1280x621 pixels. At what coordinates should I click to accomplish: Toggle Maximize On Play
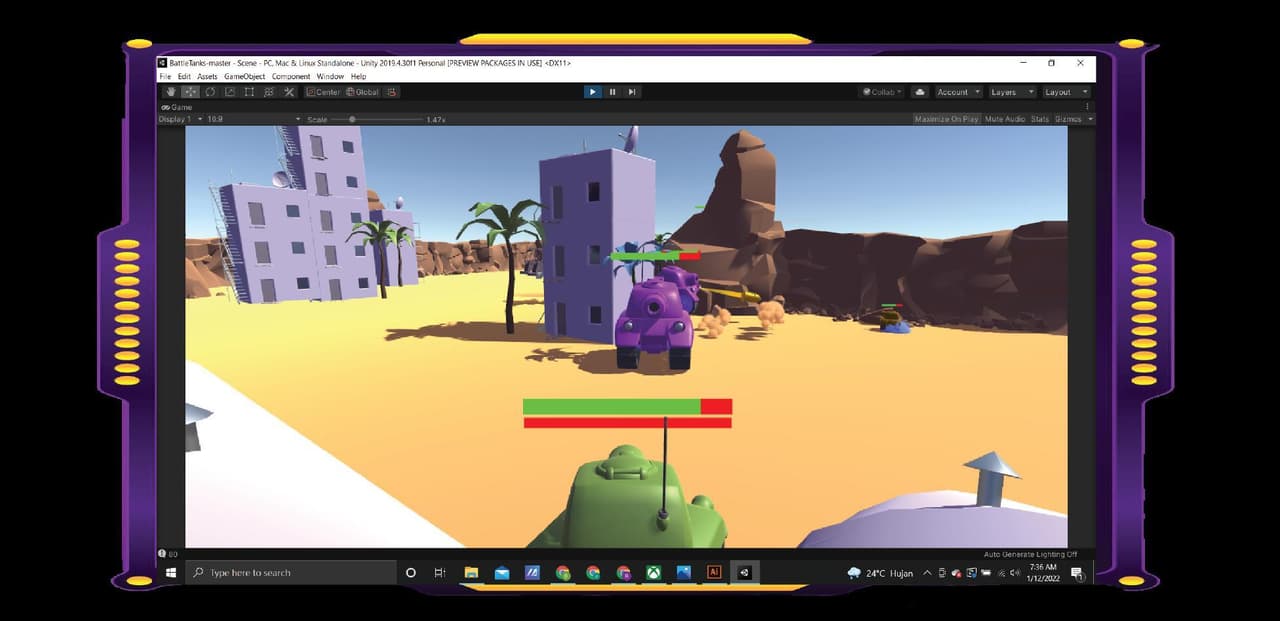[947, 119]
